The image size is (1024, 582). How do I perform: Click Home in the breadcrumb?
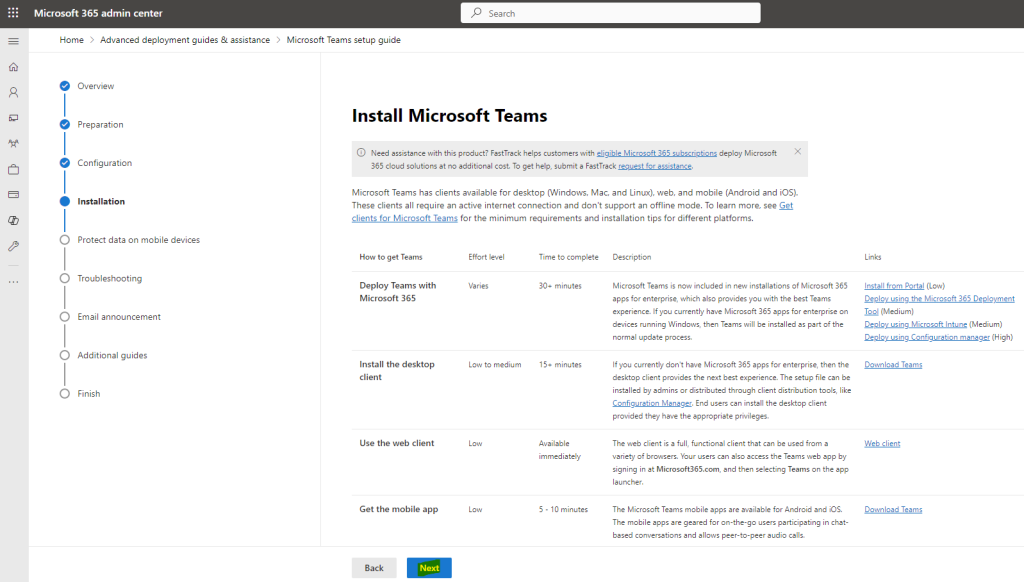pyautogui.click(x=71, y=40)
